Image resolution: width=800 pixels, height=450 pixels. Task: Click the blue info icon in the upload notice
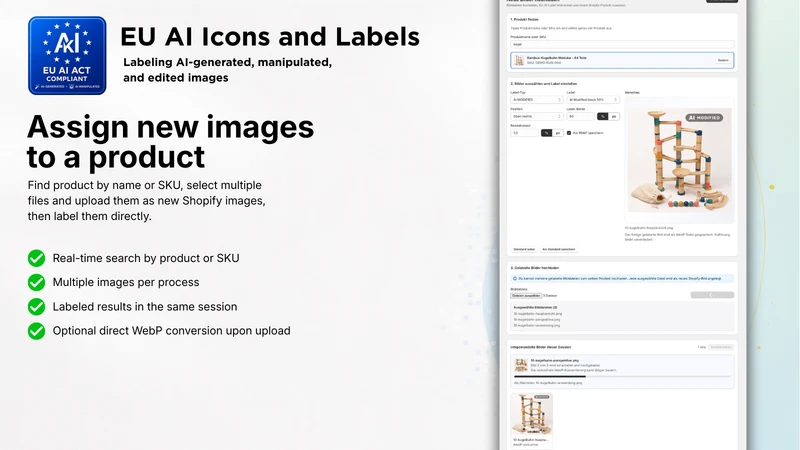[x=514, y=279]
